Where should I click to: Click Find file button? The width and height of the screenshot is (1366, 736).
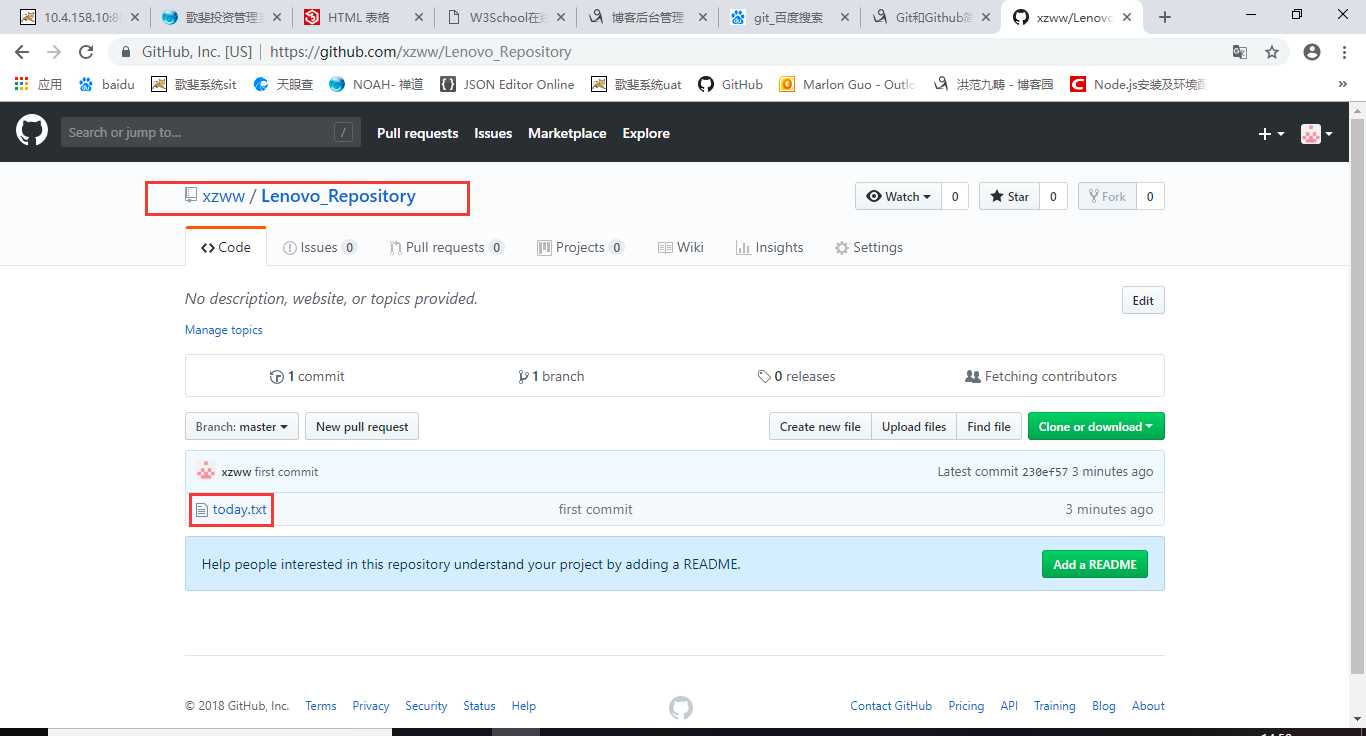[989, 426]
